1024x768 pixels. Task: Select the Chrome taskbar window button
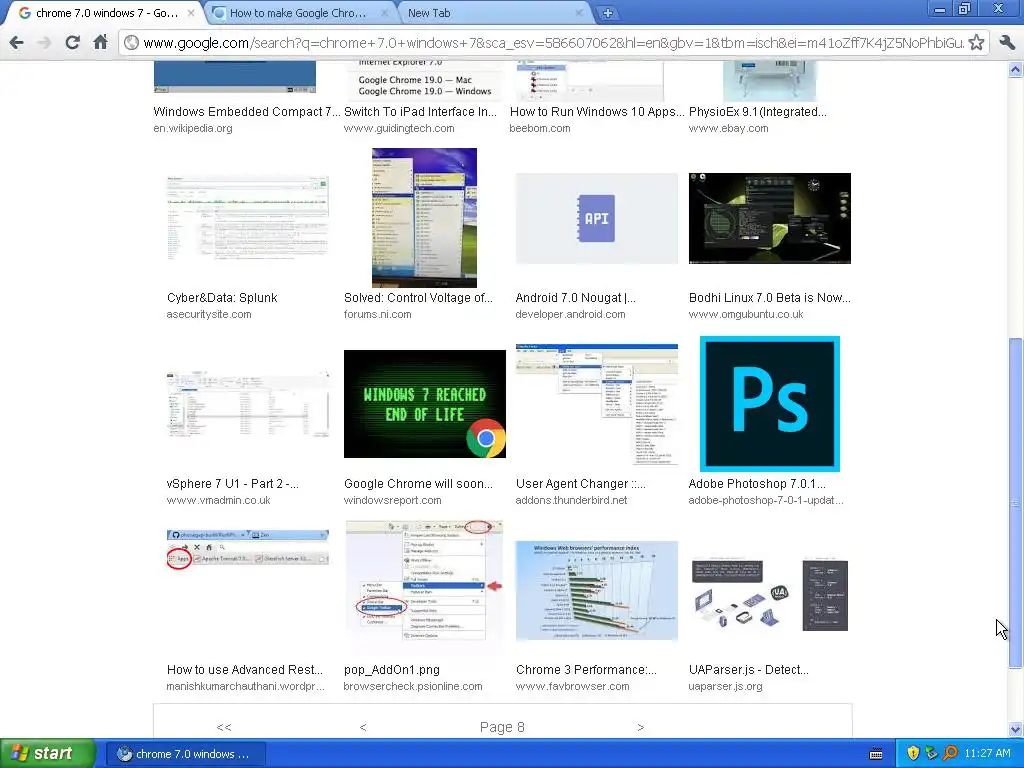pyautogui.click(x=184, y=754)
